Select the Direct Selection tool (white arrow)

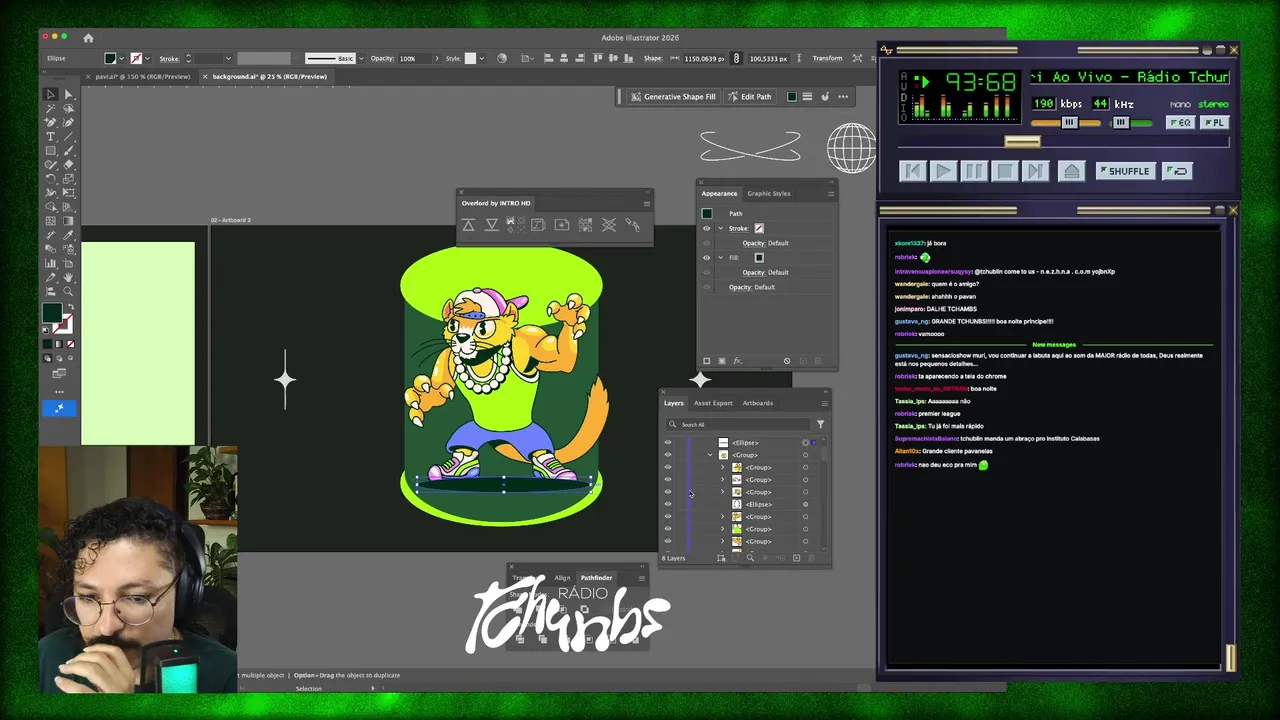(69, 94)
